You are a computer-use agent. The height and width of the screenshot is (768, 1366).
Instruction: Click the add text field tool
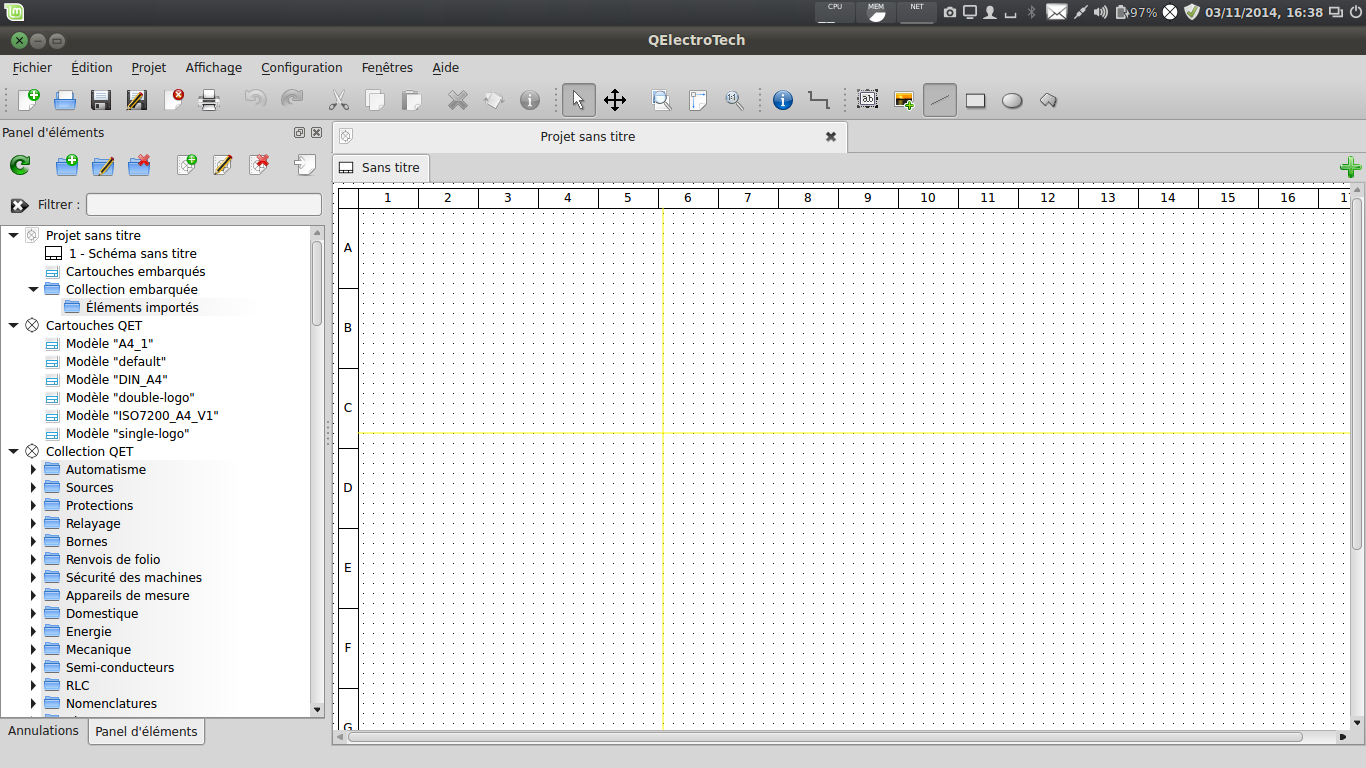(x=867, y=100)
